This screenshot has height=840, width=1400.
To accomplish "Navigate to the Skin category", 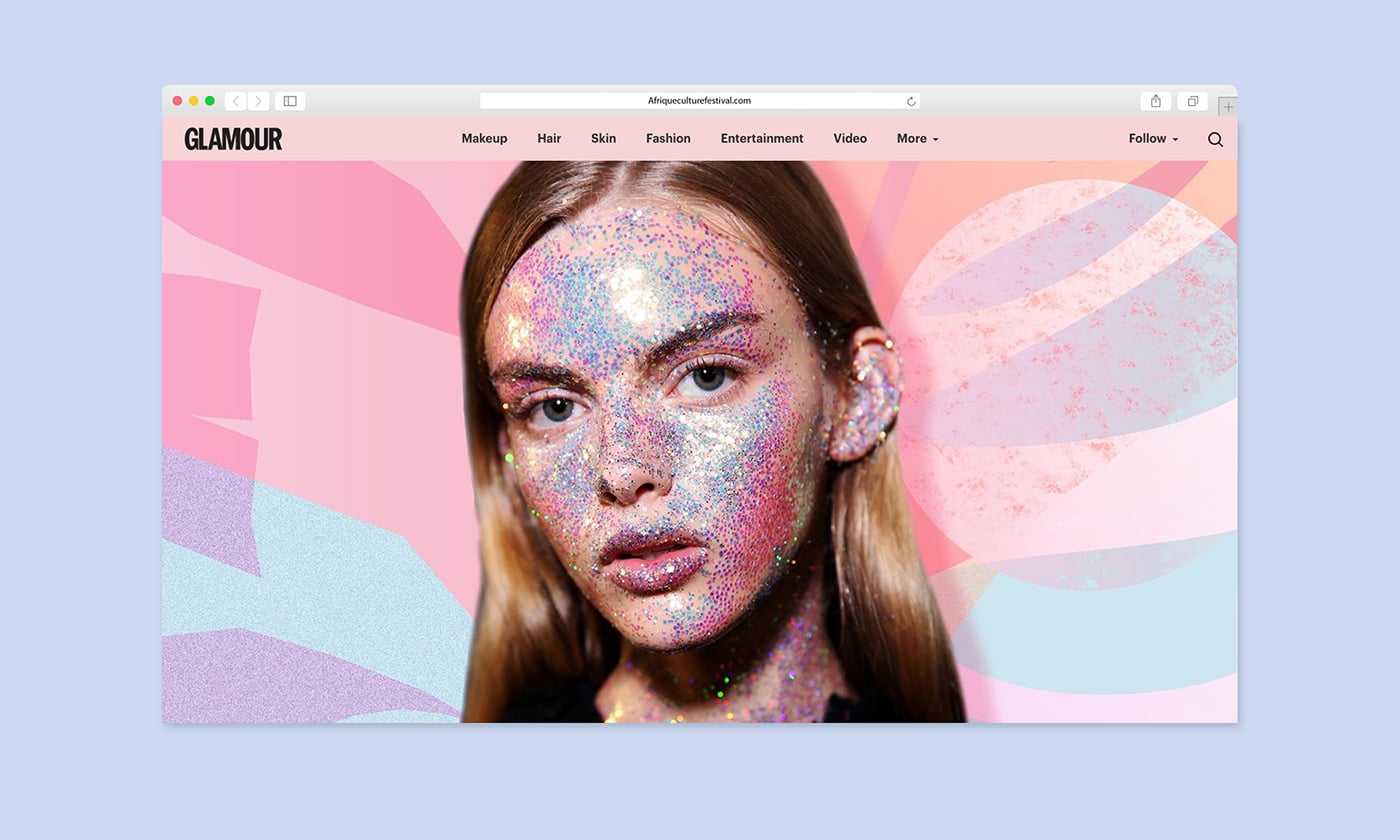I will 603,139.
